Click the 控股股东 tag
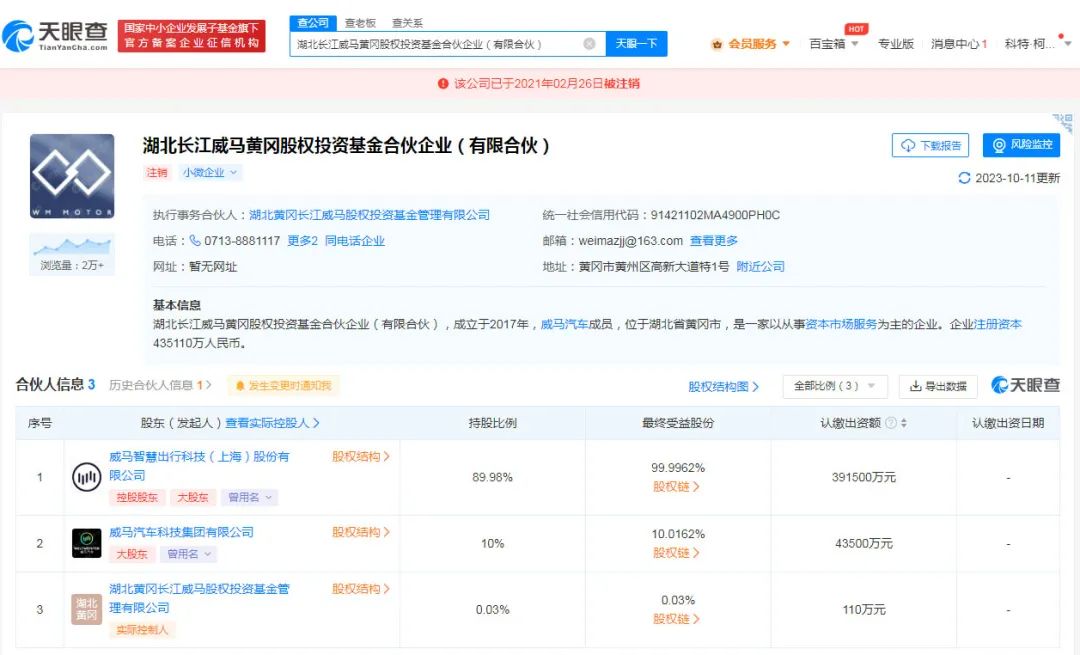This screenshot has width=1080, height=655. tap(137, 497)
